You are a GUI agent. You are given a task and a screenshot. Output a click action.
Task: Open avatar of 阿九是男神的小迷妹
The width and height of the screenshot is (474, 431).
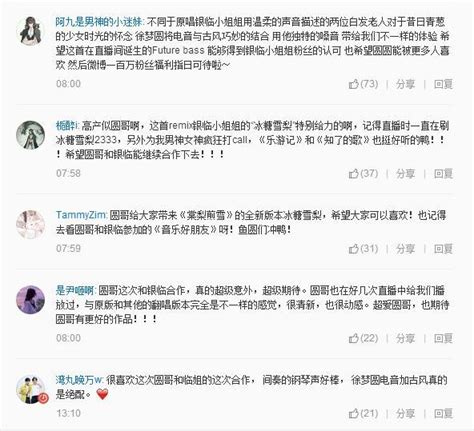point(30,30)
